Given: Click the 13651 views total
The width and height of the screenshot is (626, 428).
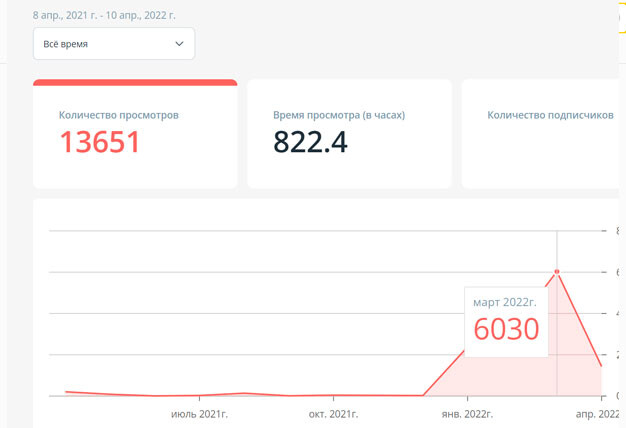Looking at the screenshot, I should 99,142.
